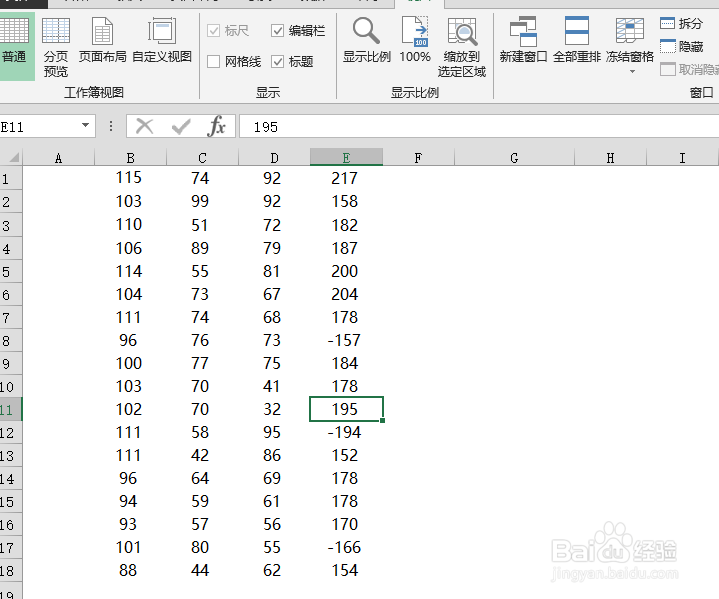The height and width of the screenshot is (599, 719).
Task: Select cell B9 containing 100
Action: tap(130, 363)
